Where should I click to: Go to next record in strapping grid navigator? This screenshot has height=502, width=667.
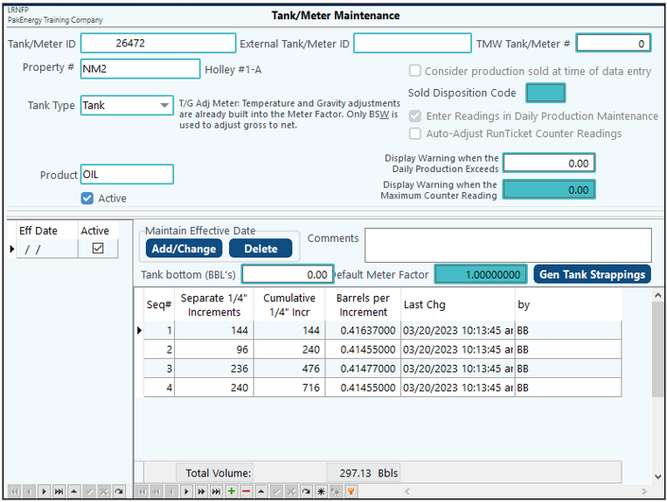[186, 491]
